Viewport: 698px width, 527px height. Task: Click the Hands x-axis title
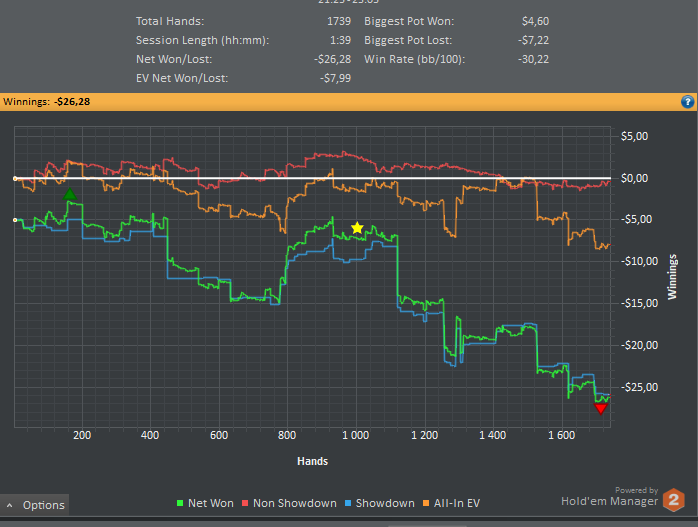(x=312, y=461)
